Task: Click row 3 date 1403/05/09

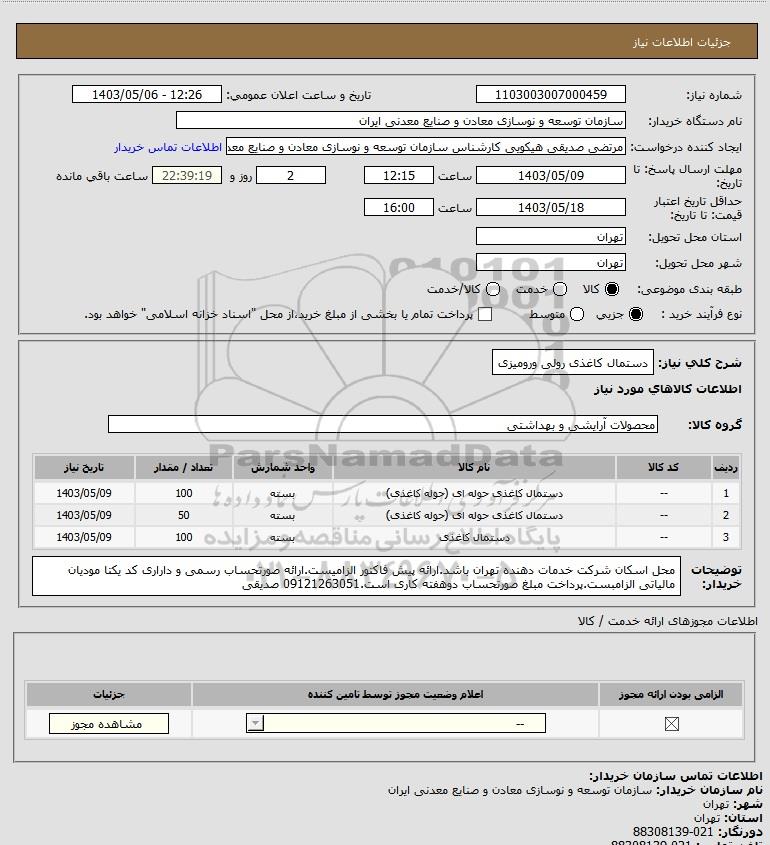Action: click(x=84, y=537)
